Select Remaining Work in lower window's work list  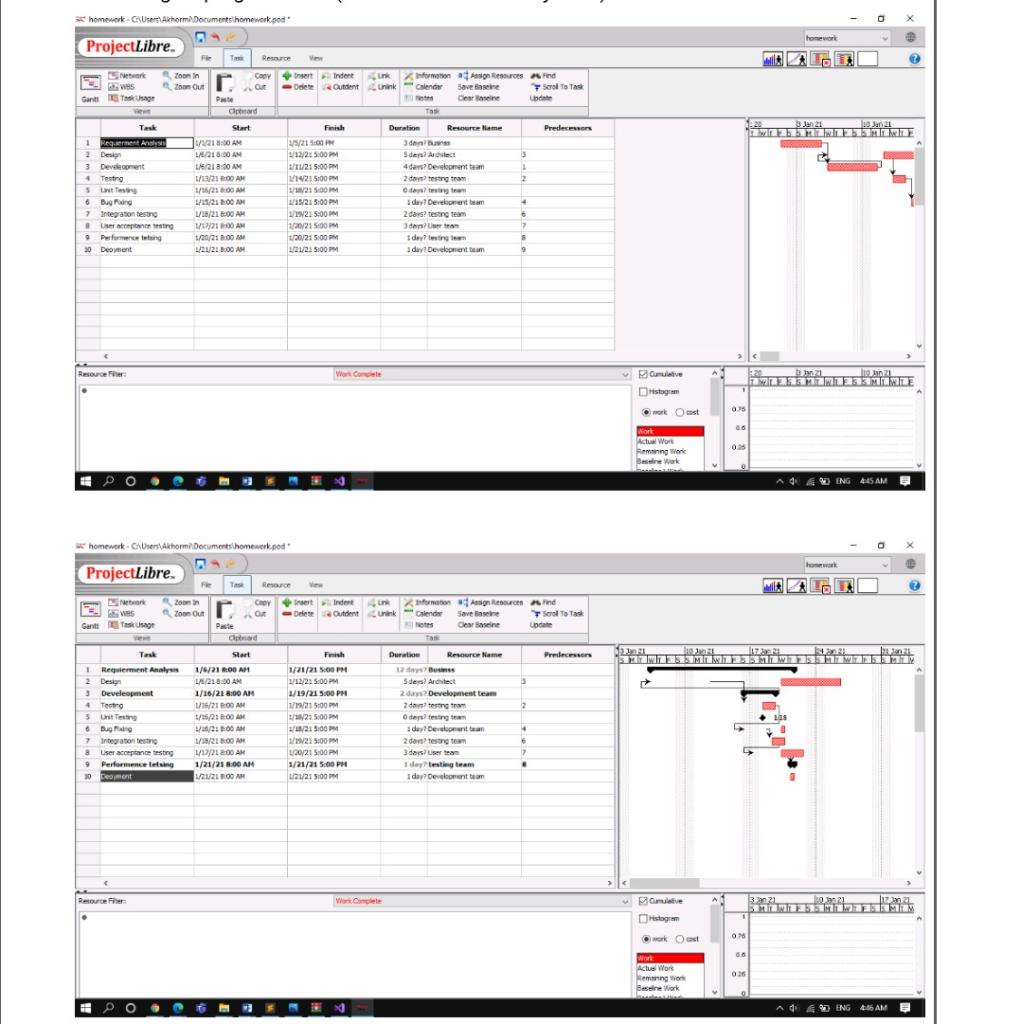pos(661,978)
